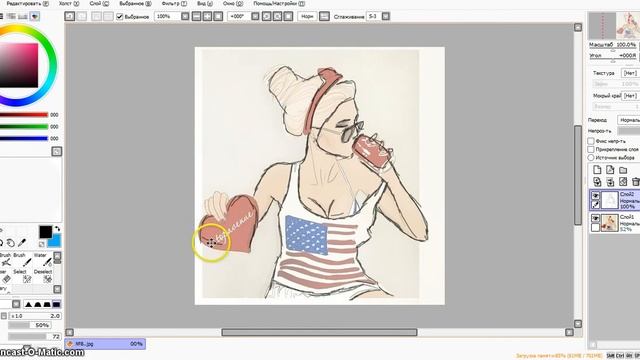This screenshot has height=360, width=640.
Task: Click the brush size field showing 2.0
Action: click(x=35, y=316)
